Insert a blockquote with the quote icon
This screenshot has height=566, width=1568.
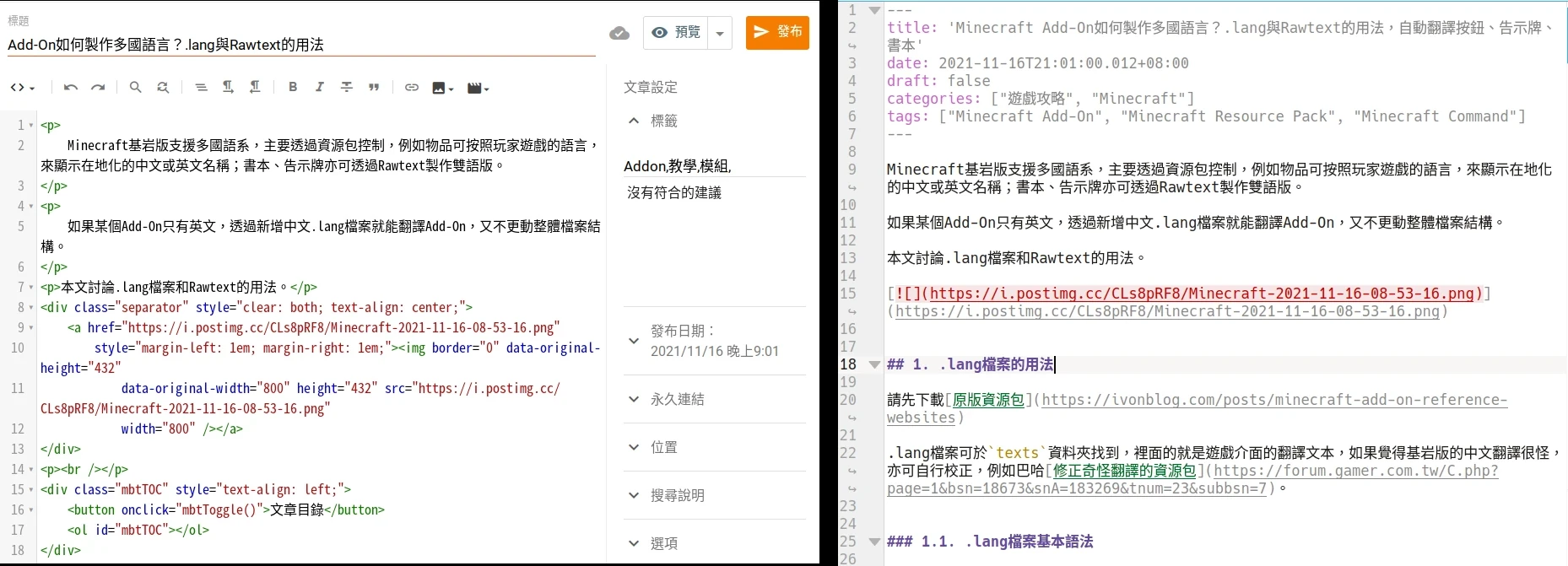(374, 88)
